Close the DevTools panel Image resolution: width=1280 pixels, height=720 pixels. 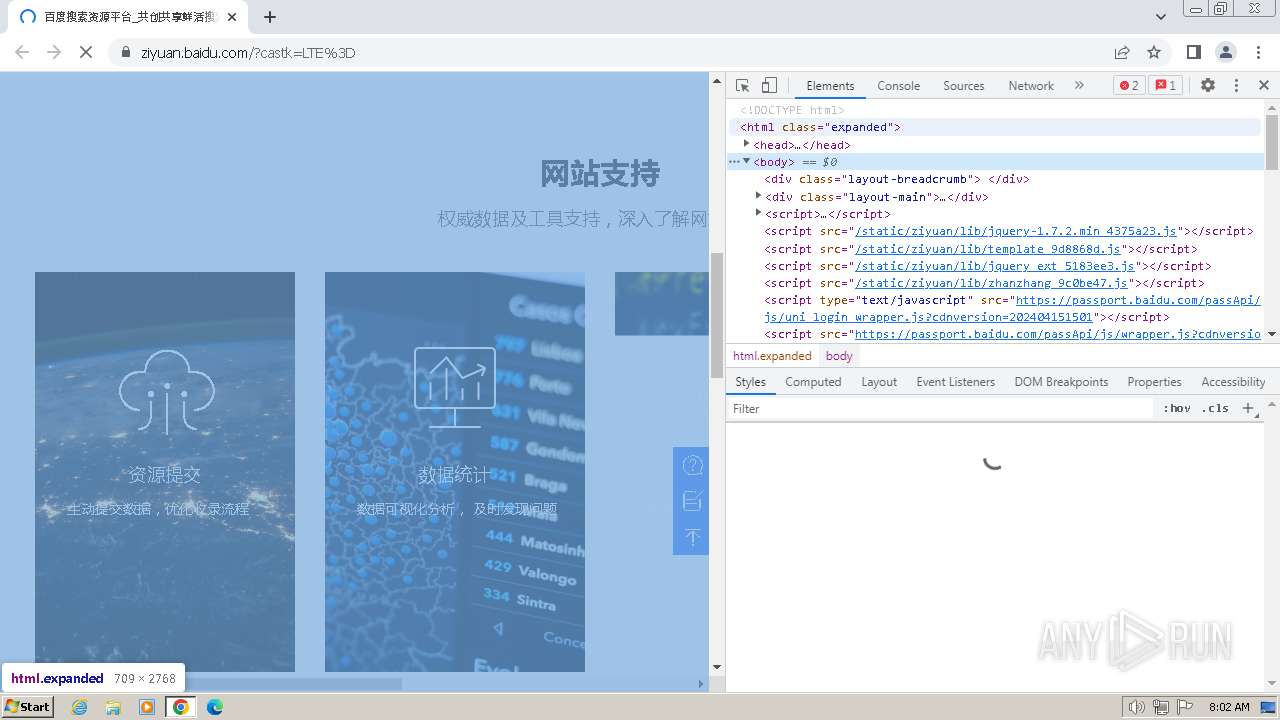click(1264, 86)
